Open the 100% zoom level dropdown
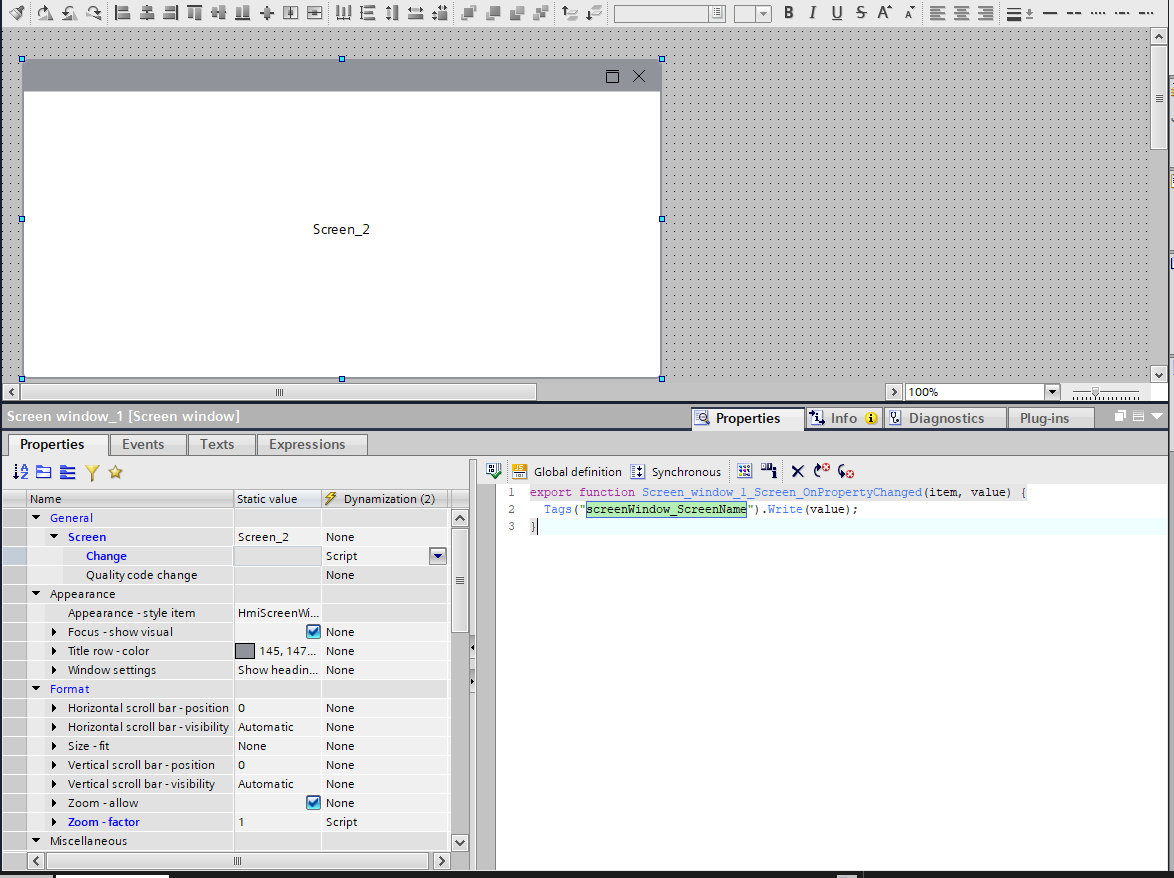1174x878 pixels. [1051, 392]
